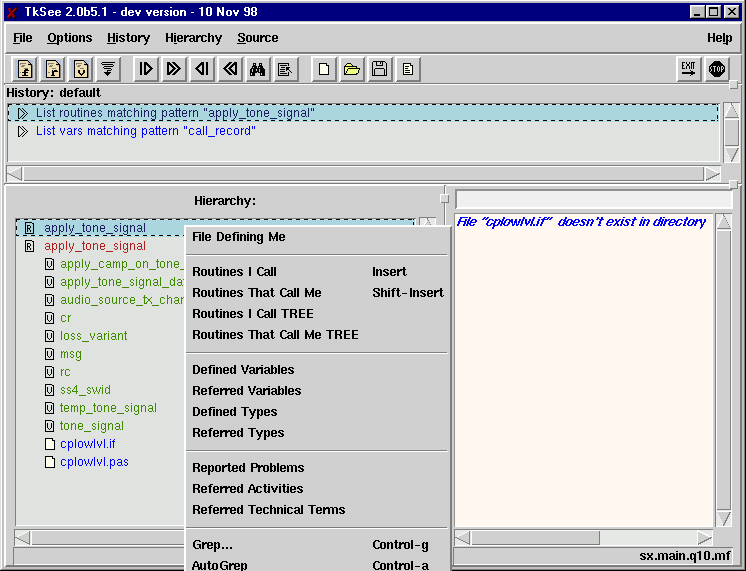
Task: Choose 'Routines I Call' from context menu
Action: (317, 272)
